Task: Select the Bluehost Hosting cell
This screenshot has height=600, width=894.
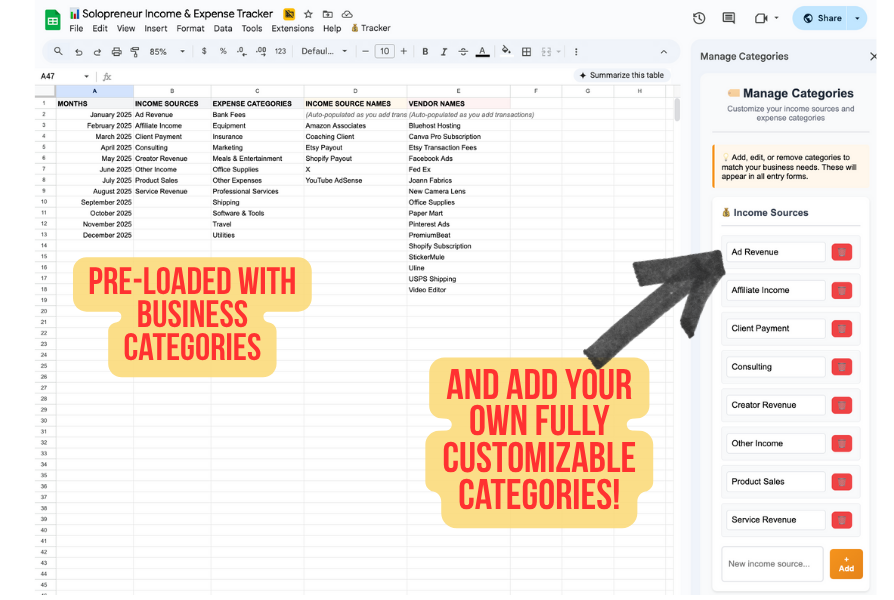Action: tap(458, 125)
